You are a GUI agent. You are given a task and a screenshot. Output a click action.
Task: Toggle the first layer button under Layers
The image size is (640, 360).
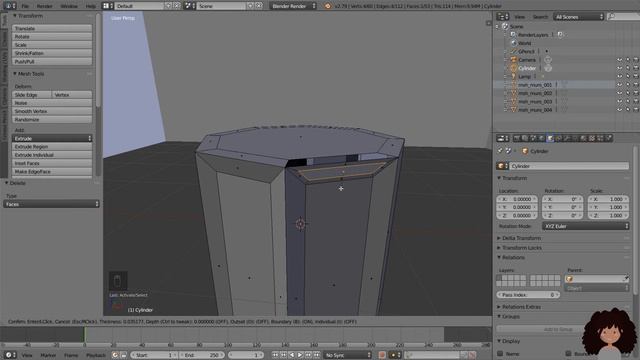[x=499, y=278]
